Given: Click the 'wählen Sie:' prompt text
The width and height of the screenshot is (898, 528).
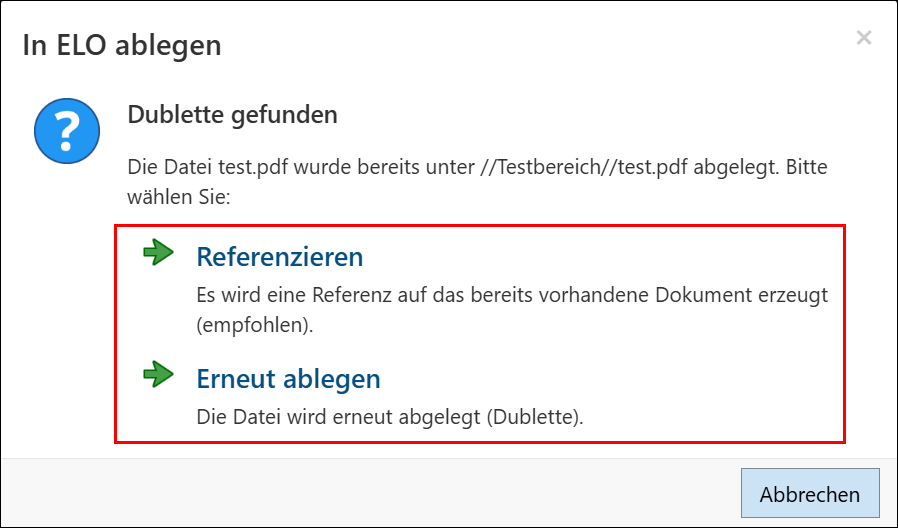Looking at the screenshot, I should [180, 196].
